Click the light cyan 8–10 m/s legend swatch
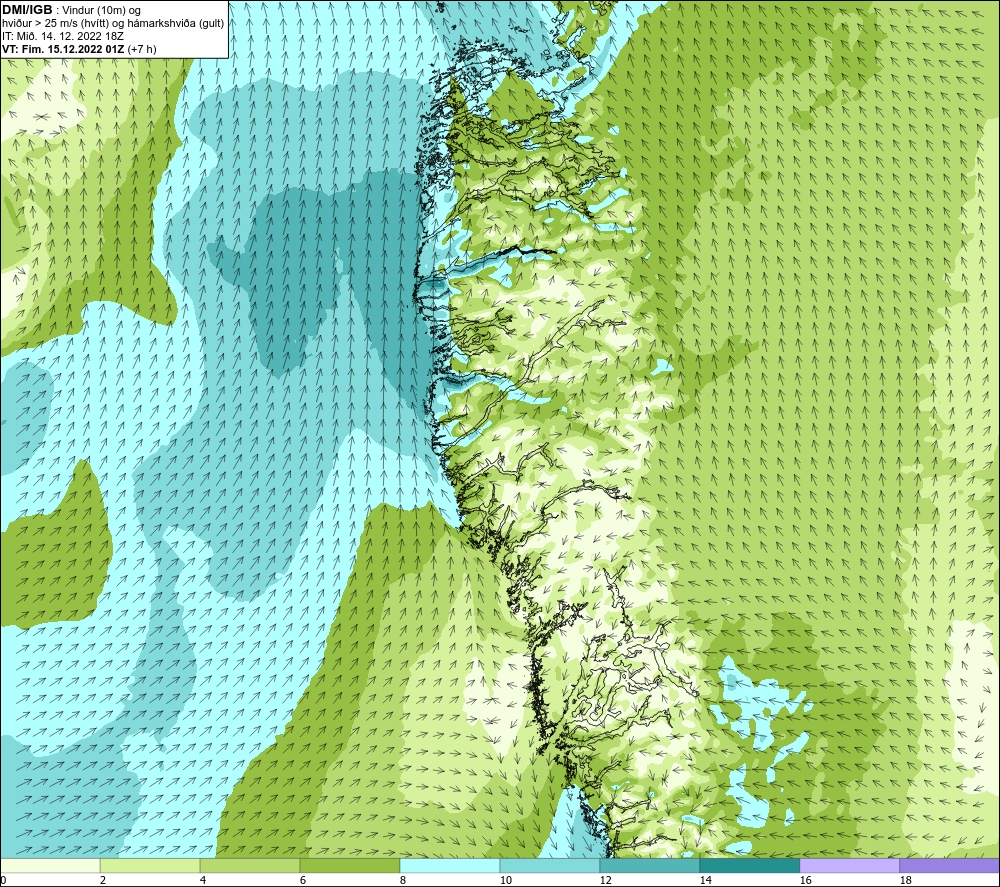This screenshot has width=1000, height=887. tap(450, 865)
